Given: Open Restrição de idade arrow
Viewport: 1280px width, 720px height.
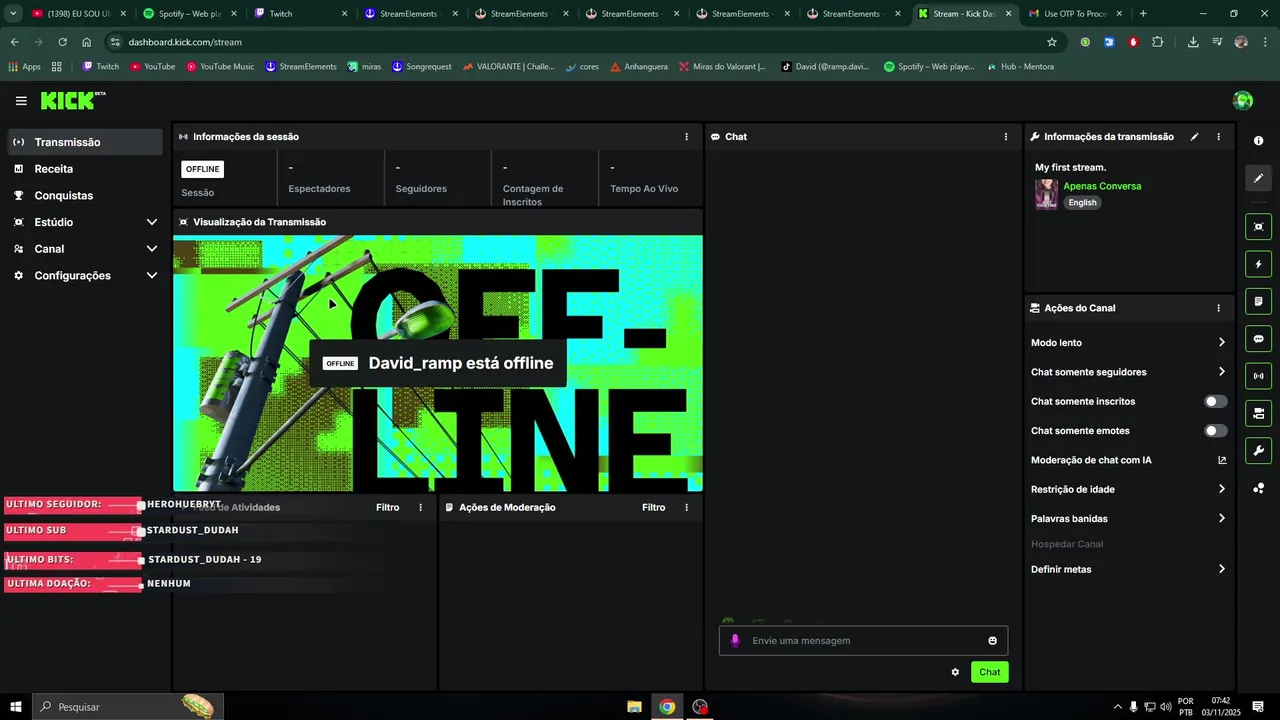Looking at the screenshot, I should (x=1221, y=489).
